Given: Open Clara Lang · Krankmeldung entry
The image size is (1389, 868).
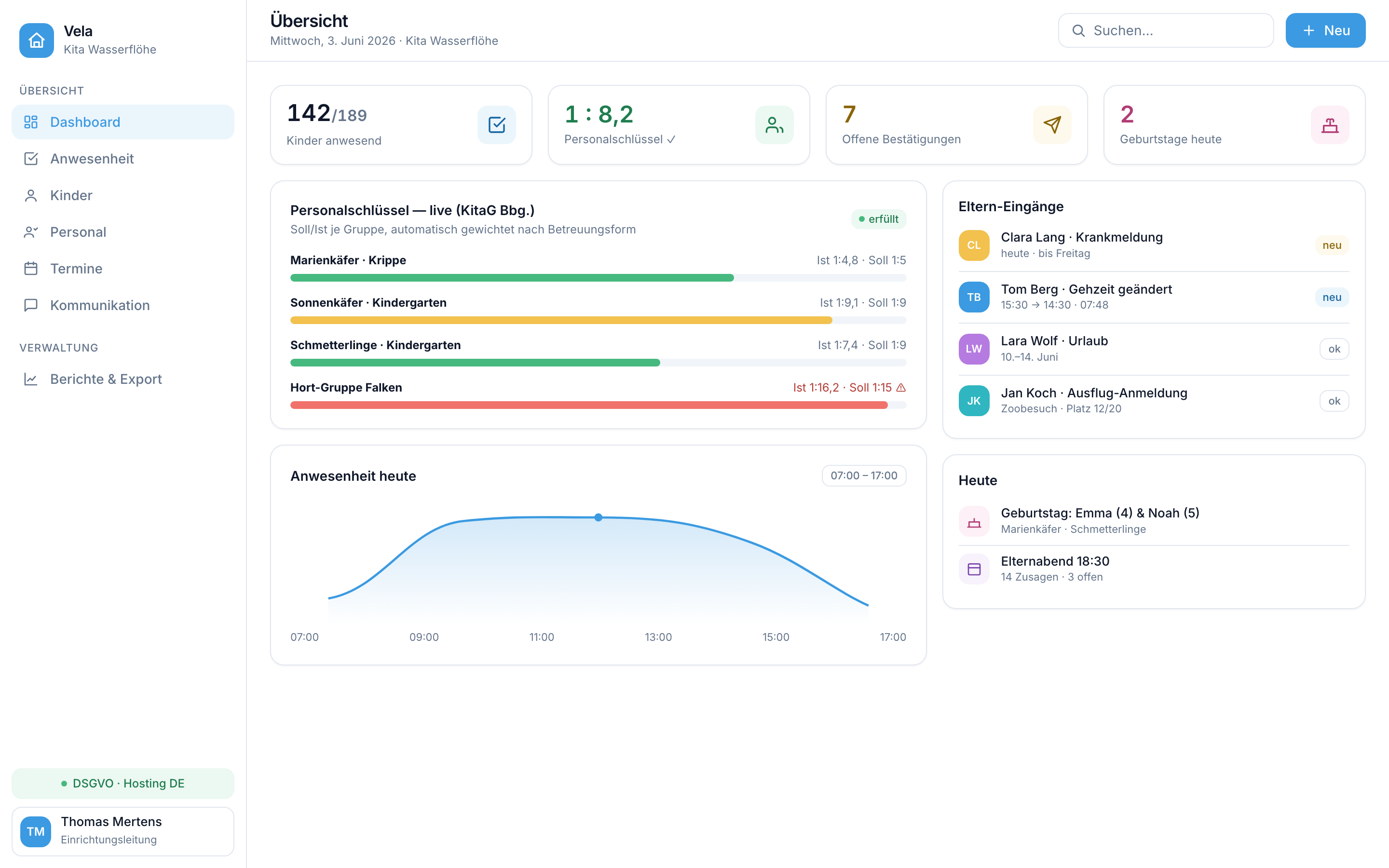Looking at the screenshot, I should click(x=1154, y=245).
